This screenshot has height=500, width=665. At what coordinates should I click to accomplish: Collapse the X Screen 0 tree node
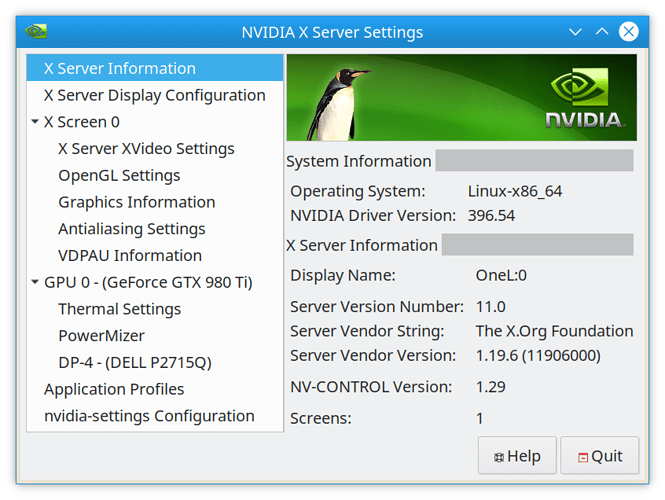[35, 122]
